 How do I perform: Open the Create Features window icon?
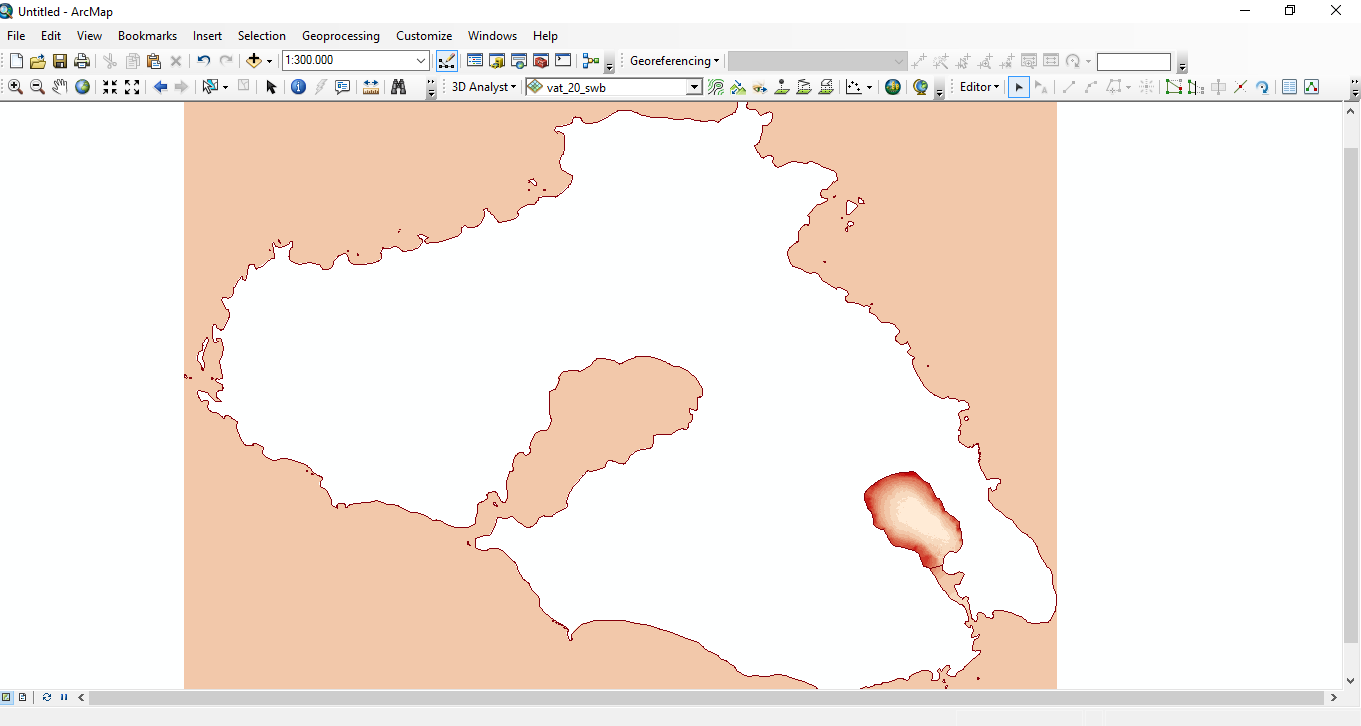click(1311, 87)
